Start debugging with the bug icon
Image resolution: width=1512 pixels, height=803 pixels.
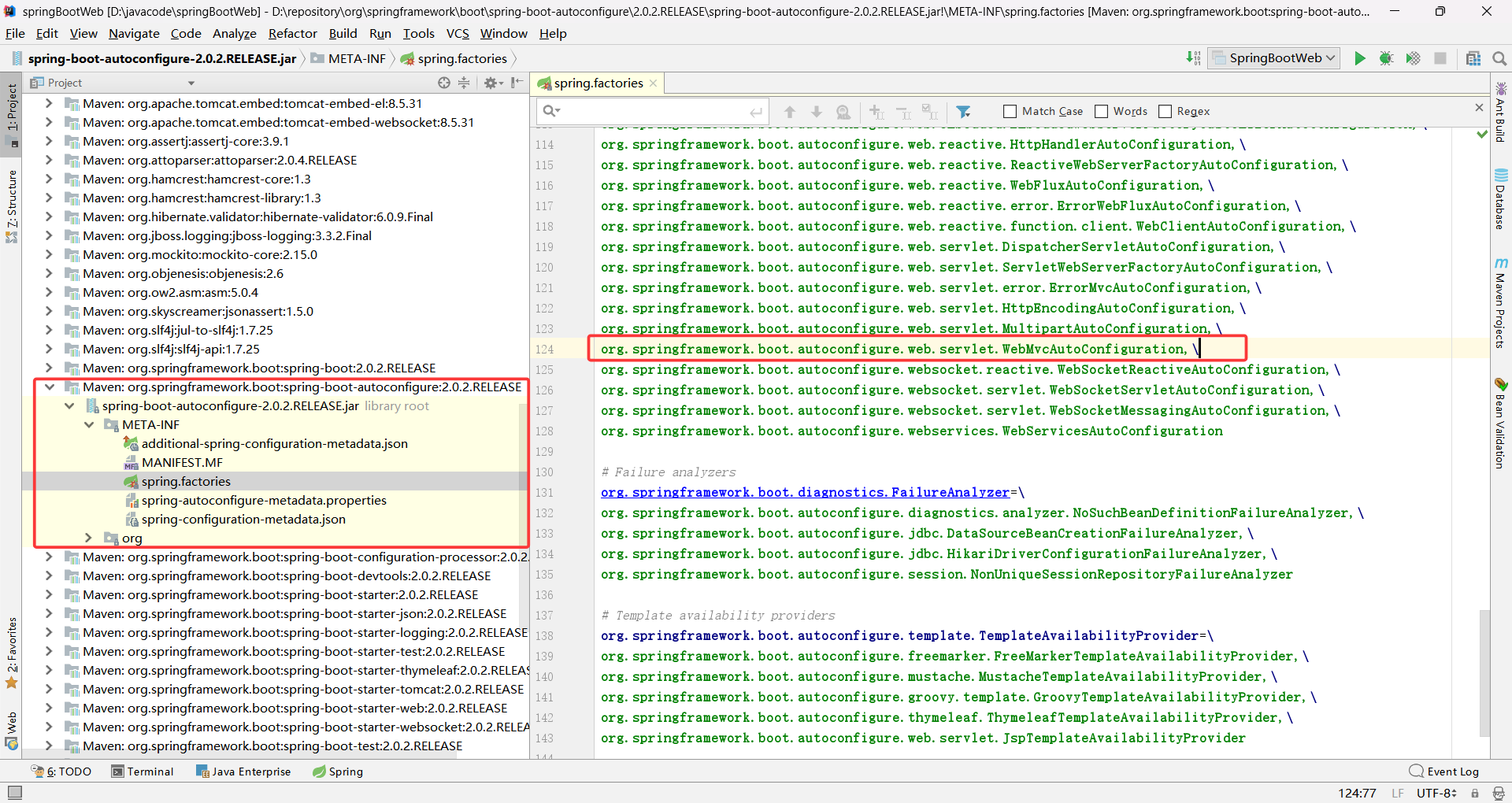click(x=1387, y=58)
